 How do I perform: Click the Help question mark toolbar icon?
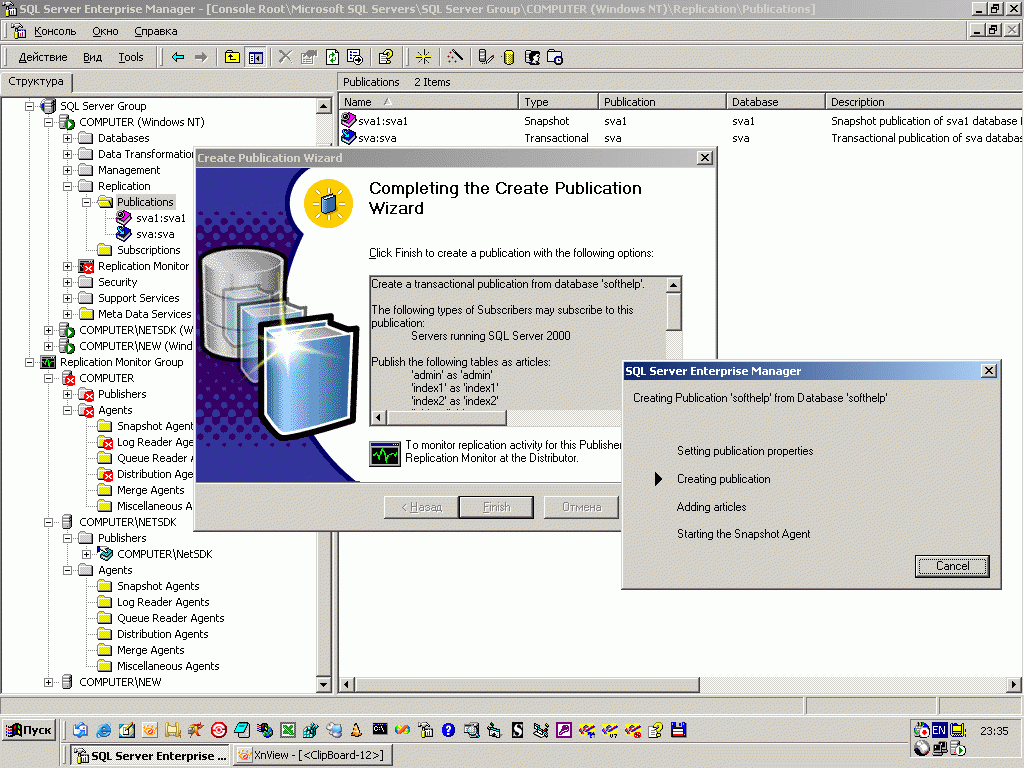(x=385, y=57)
